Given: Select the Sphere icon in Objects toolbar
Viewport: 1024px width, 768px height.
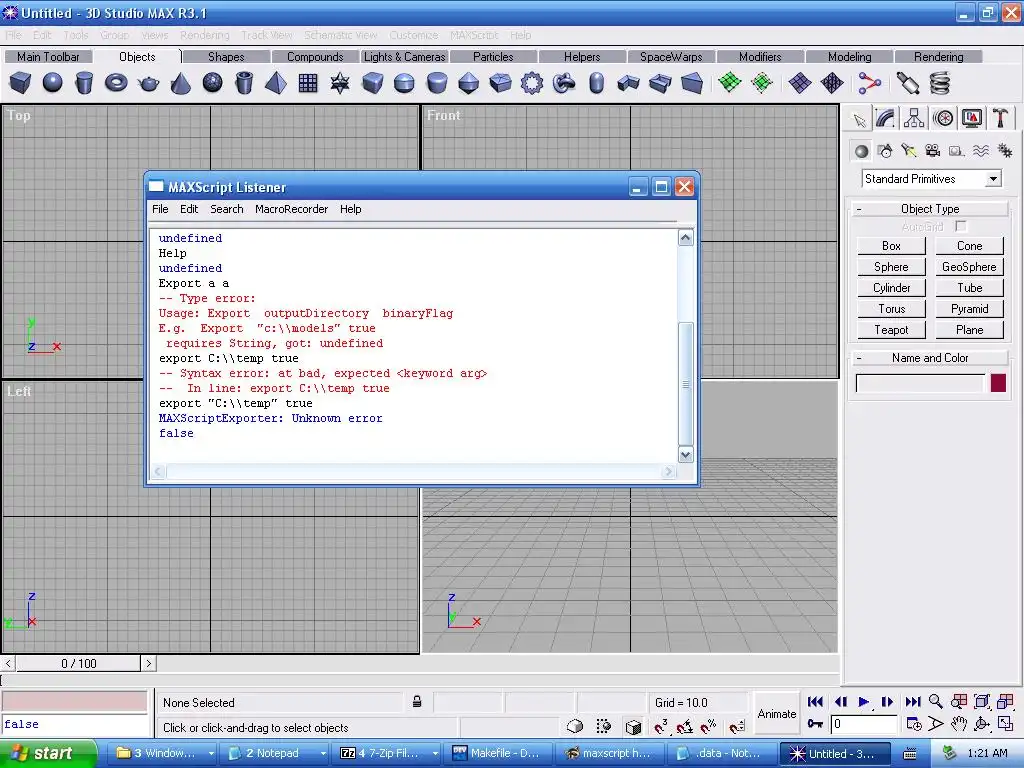Looking at the screenshot, I should click(x=52, y=83).
